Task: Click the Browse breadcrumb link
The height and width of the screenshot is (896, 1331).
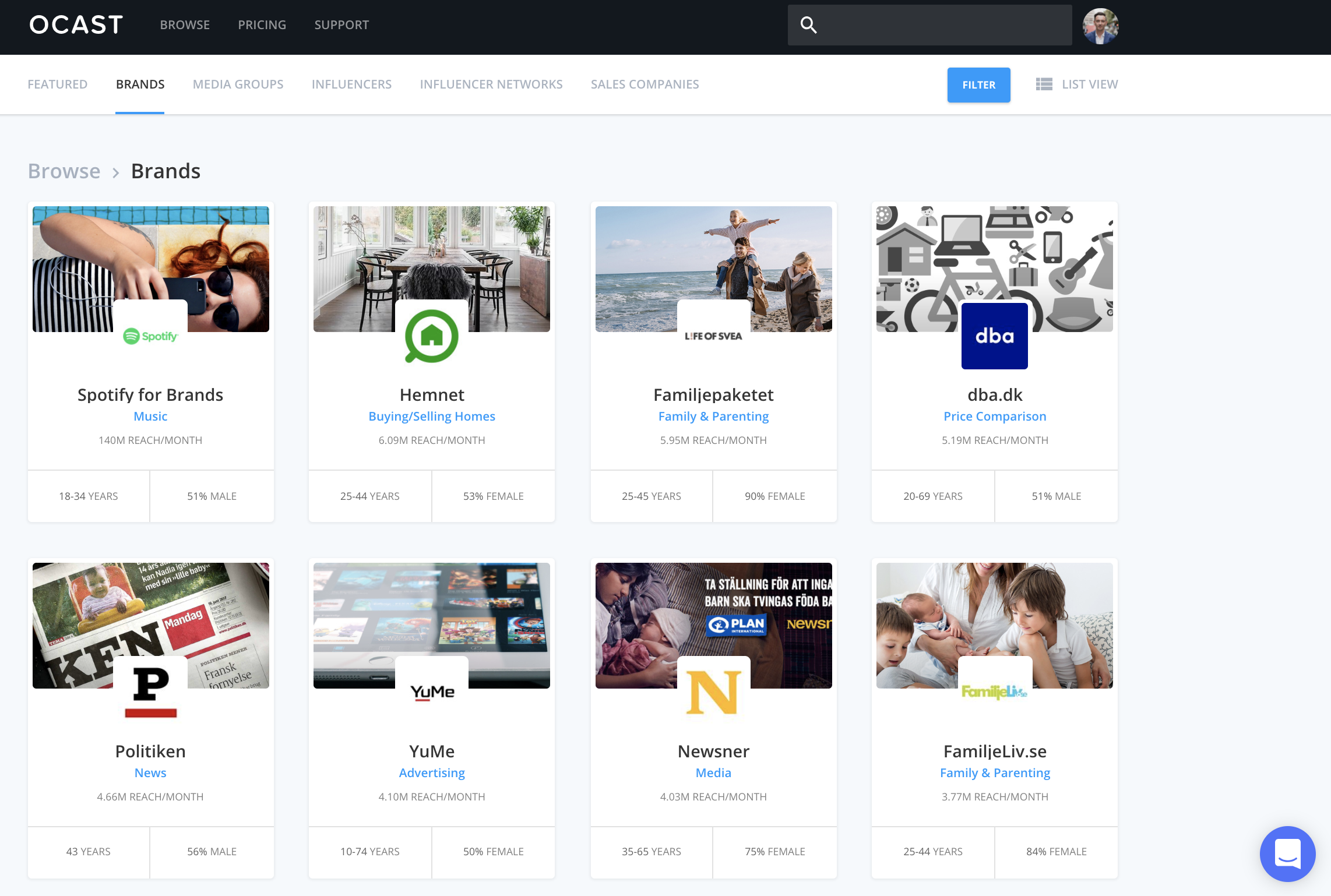Action: (64, 171)
